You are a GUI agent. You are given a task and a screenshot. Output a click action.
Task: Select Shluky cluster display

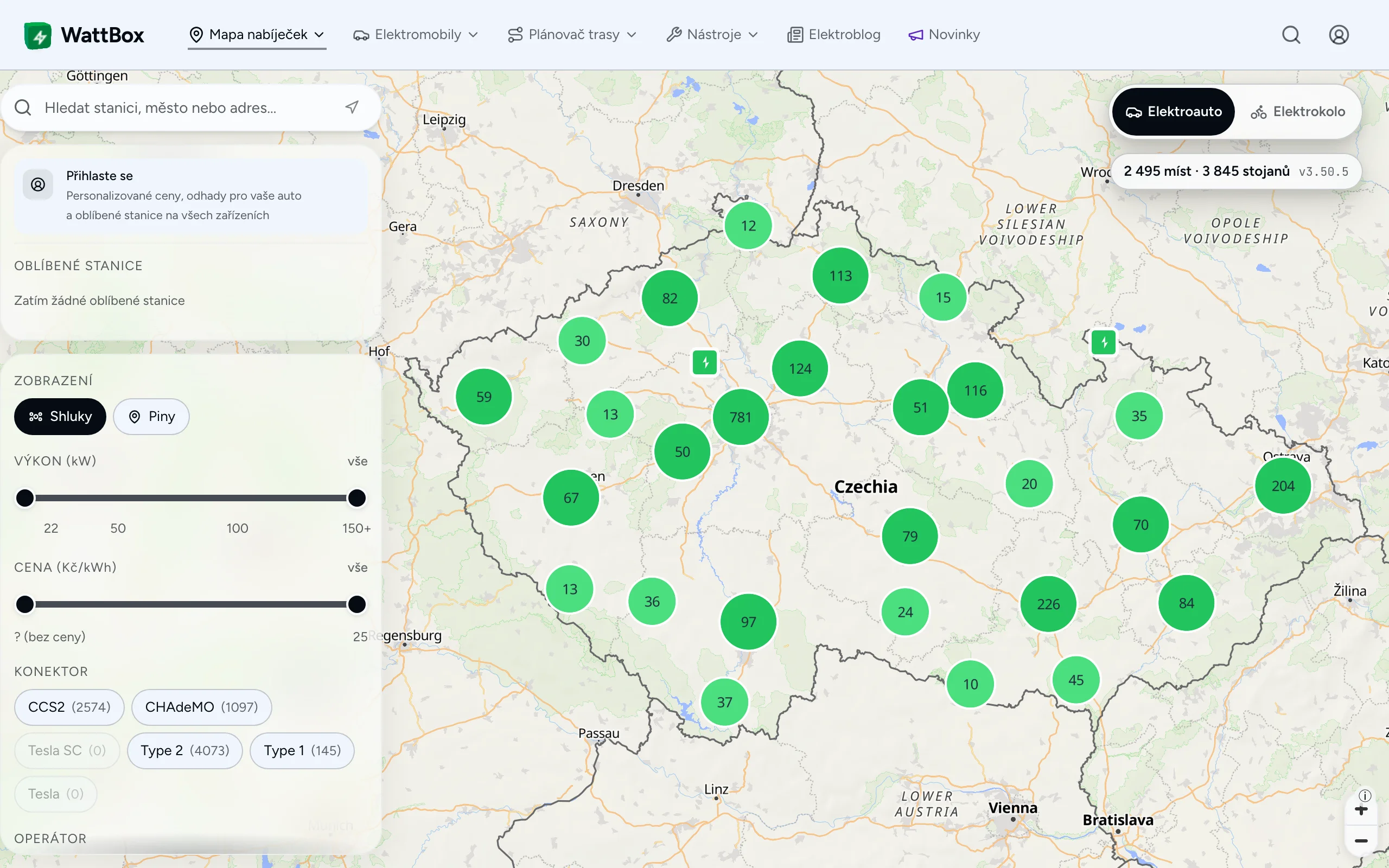[x=60, y=416]
